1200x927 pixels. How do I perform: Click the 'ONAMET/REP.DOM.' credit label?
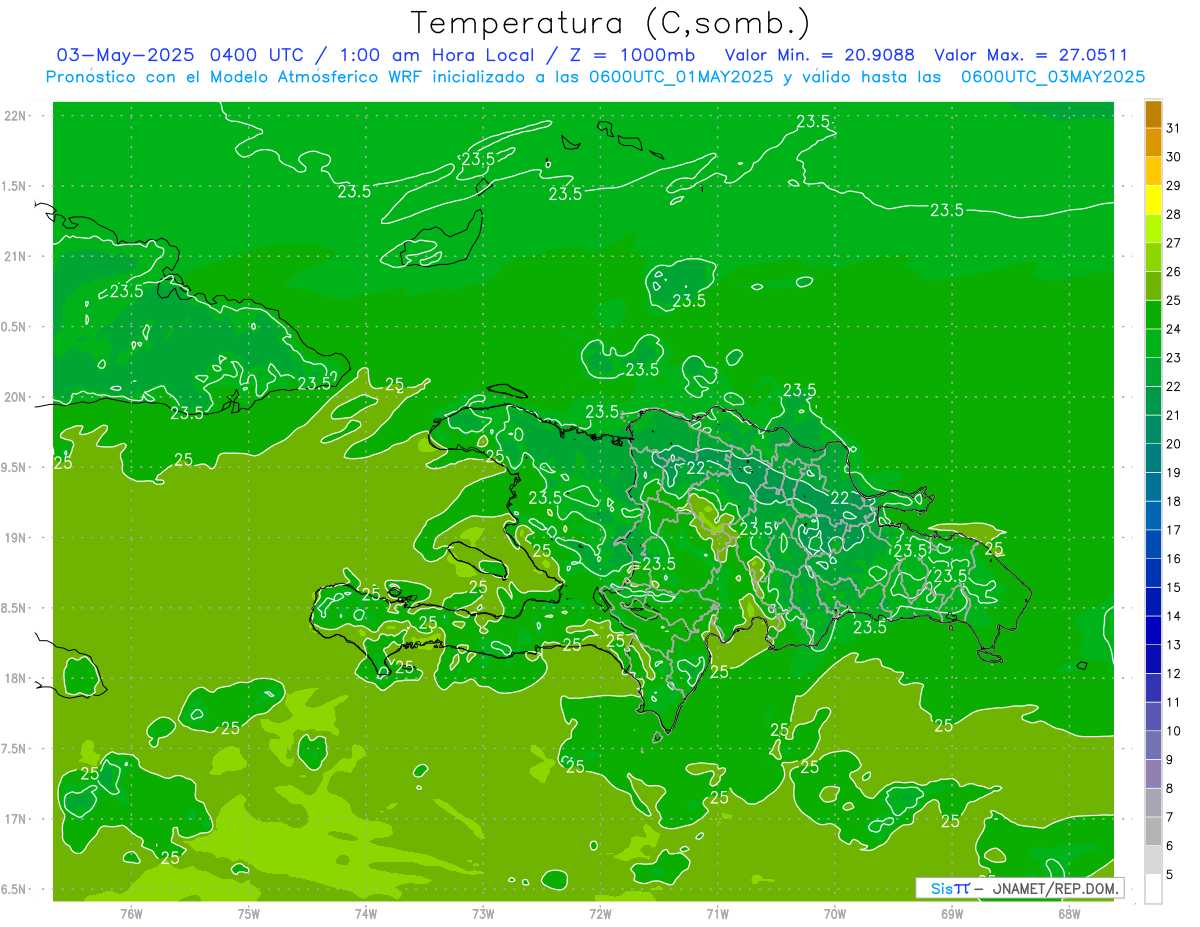1056,888
